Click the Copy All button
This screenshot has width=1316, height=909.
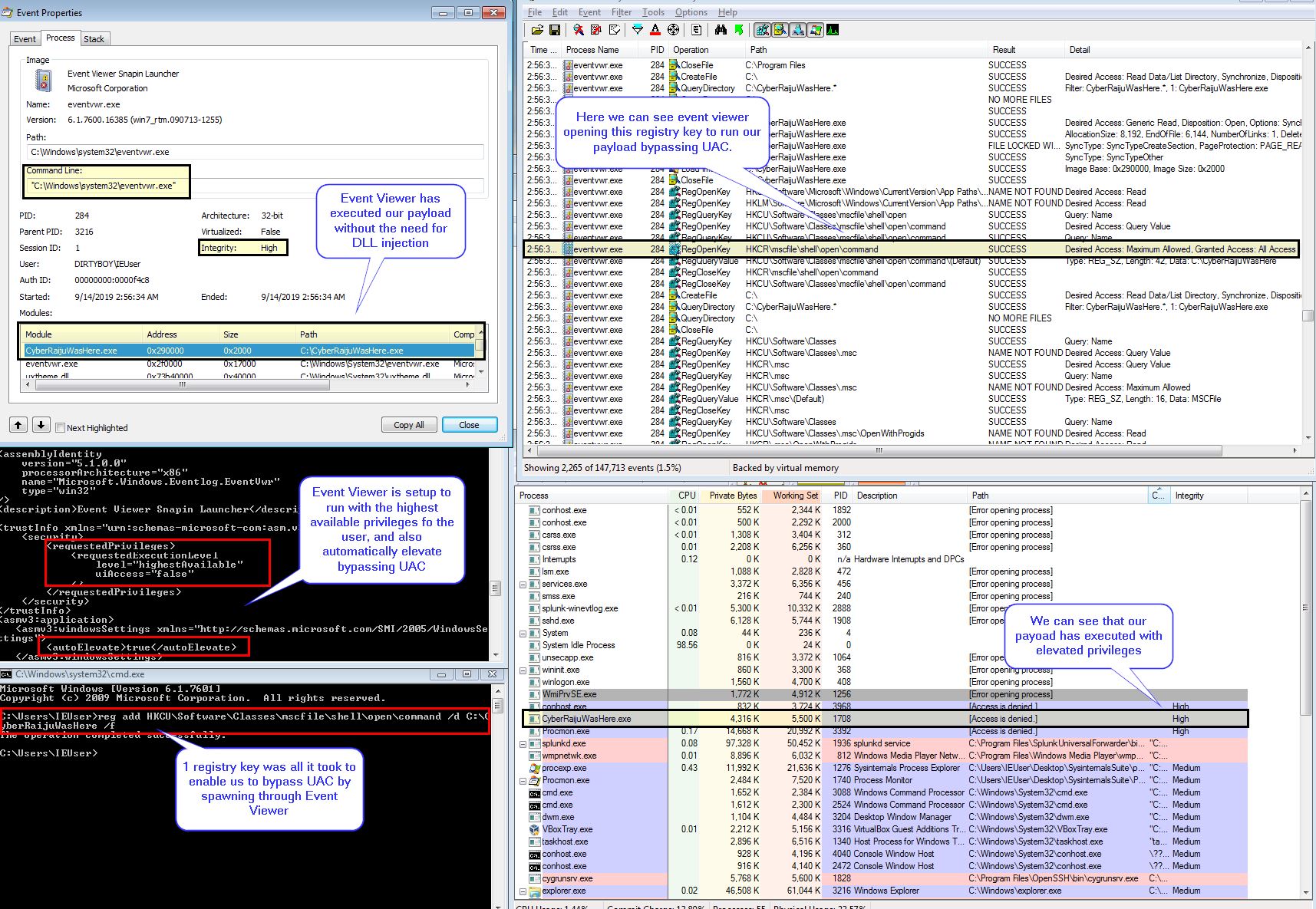(409, 425)
